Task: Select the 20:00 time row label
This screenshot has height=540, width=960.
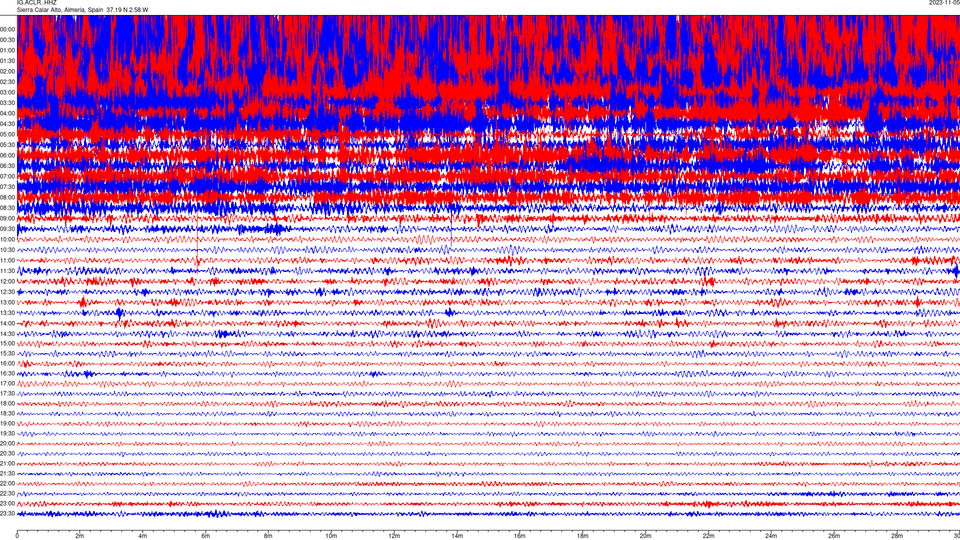Action: (7, 443)
